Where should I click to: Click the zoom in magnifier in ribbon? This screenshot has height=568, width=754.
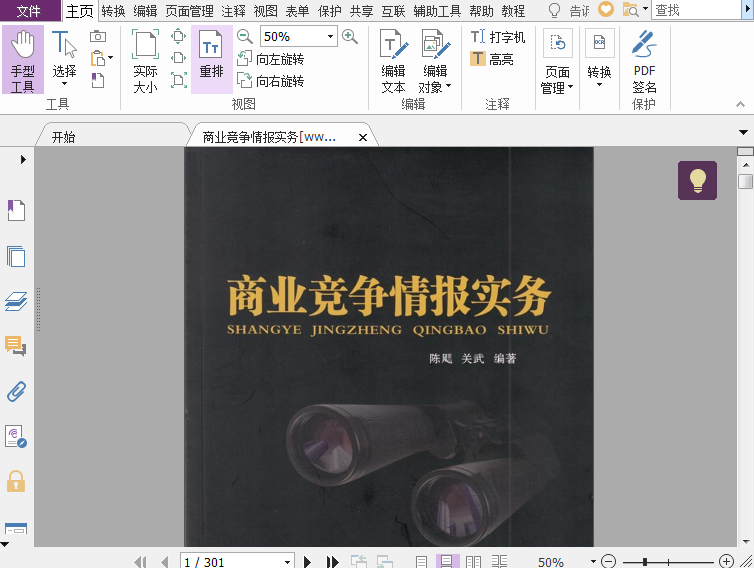click(350, 36)
